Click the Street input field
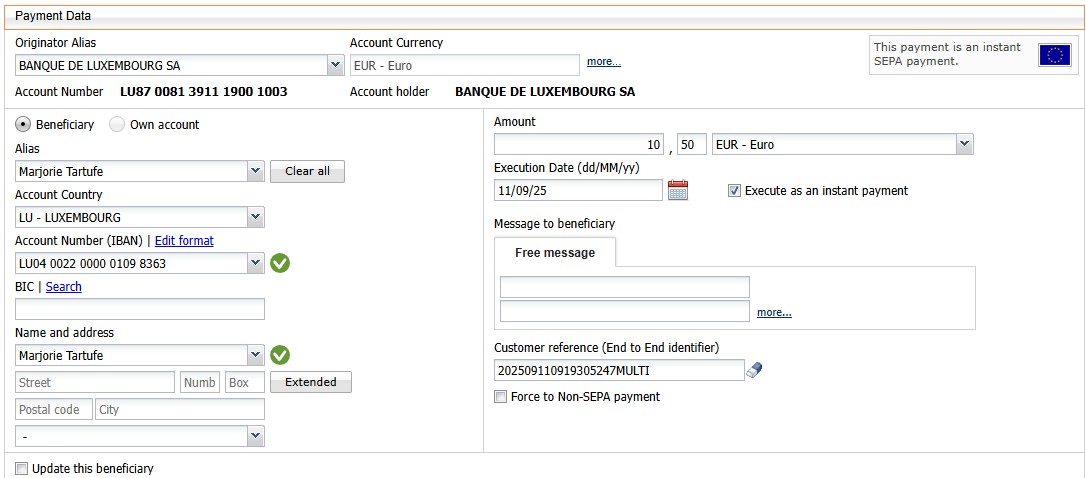 pyautogui.click(x=95, y=382)
